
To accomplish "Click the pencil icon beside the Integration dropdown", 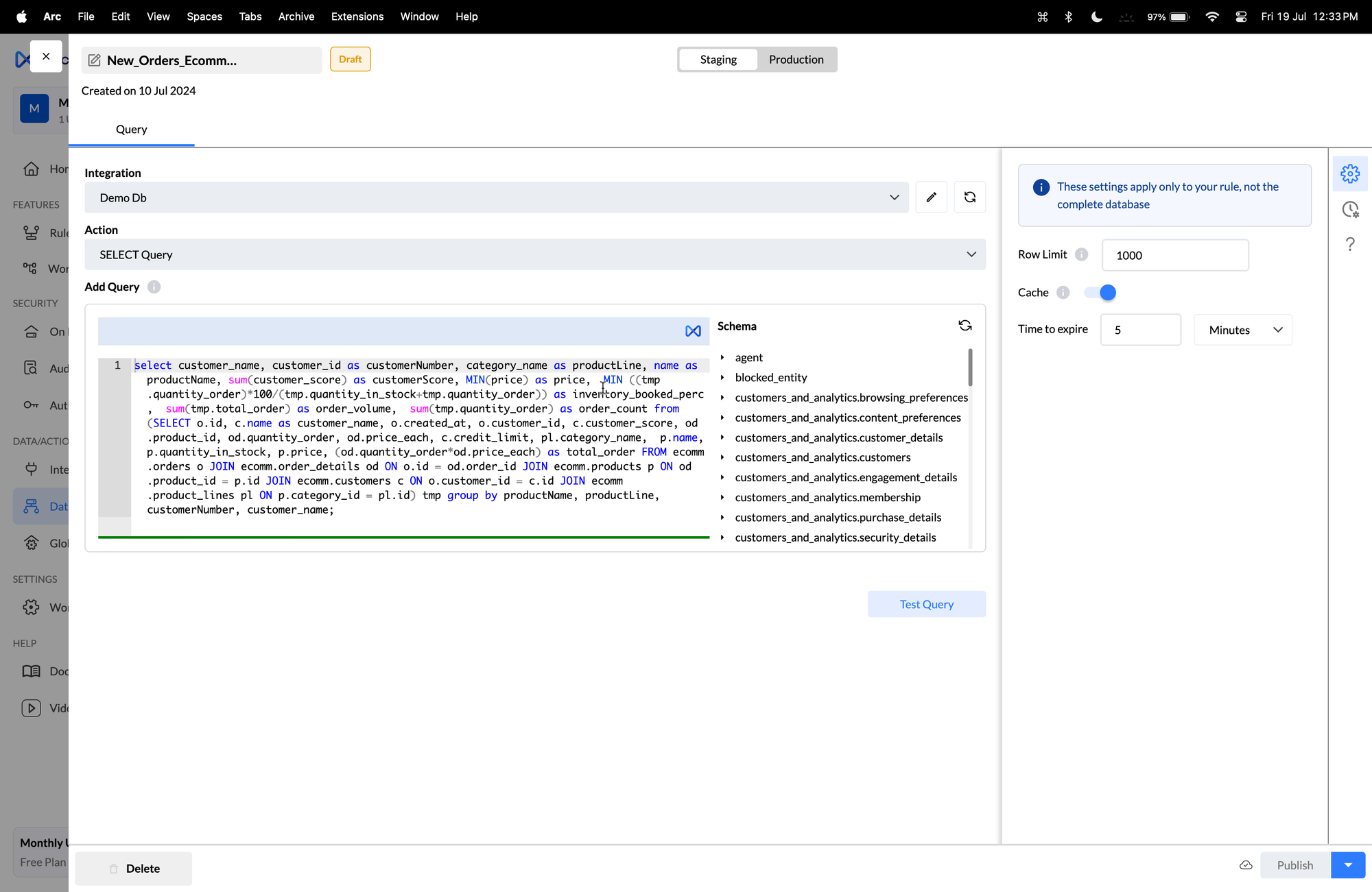I will pos(931,197).
